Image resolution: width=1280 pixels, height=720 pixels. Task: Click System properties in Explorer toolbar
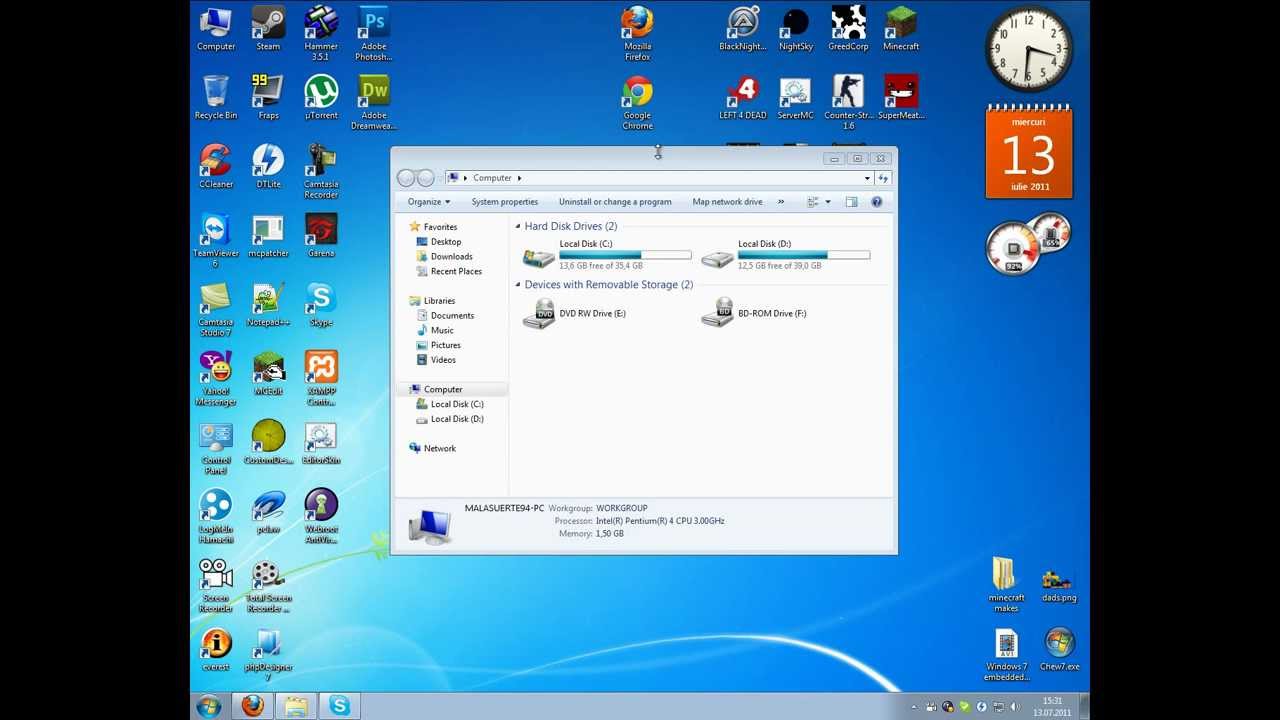click(505, 202)
